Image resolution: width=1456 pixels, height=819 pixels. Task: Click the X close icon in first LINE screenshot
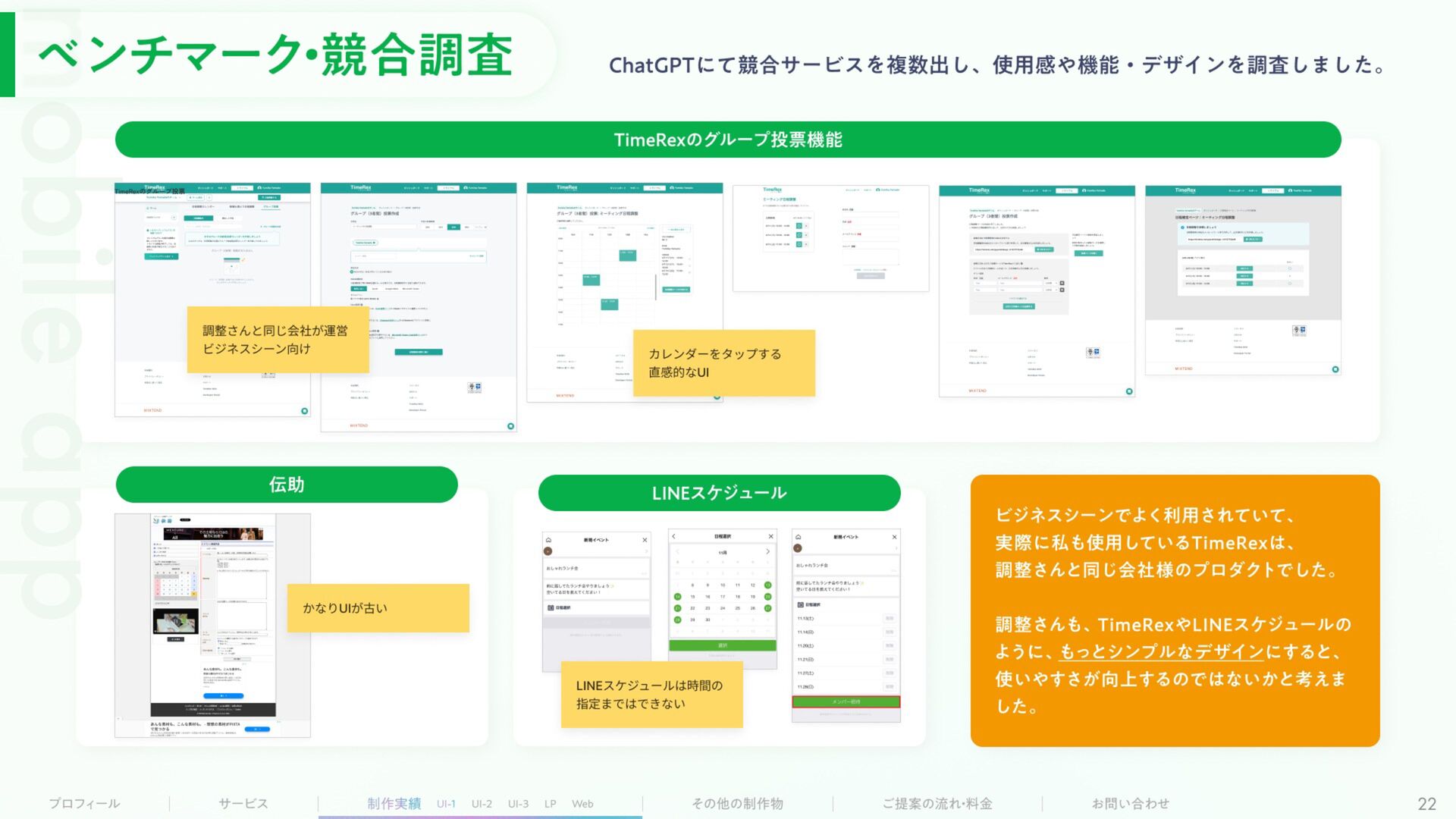[645, 540]
